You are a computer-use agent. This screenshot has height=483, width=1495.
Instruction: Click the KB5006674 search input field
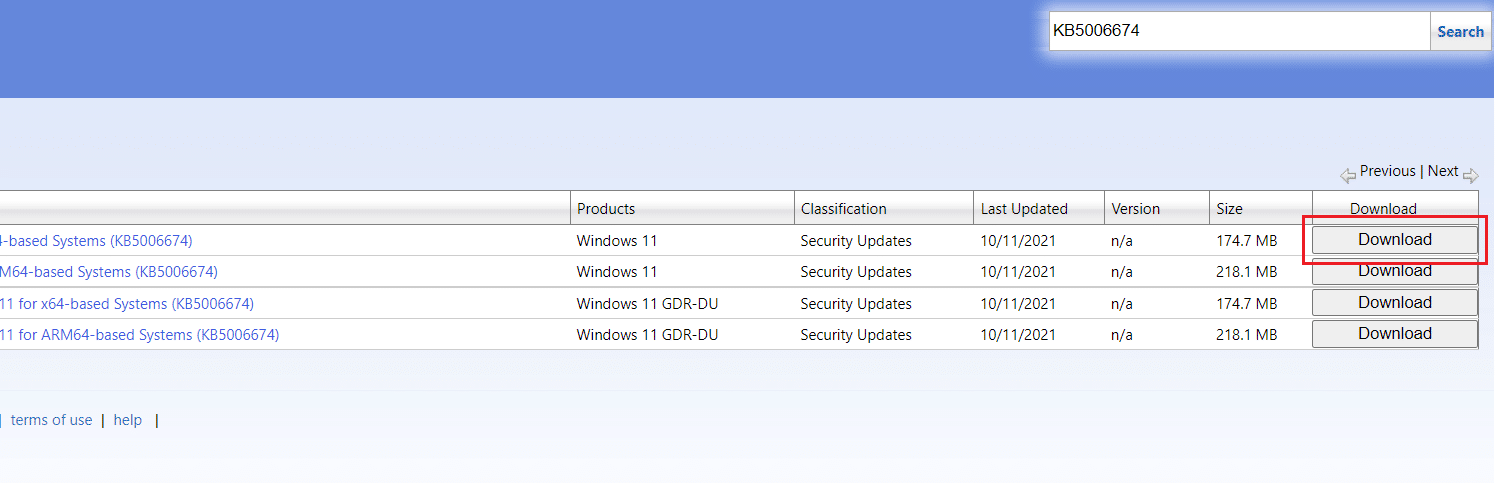click(x=1238, y=32)
